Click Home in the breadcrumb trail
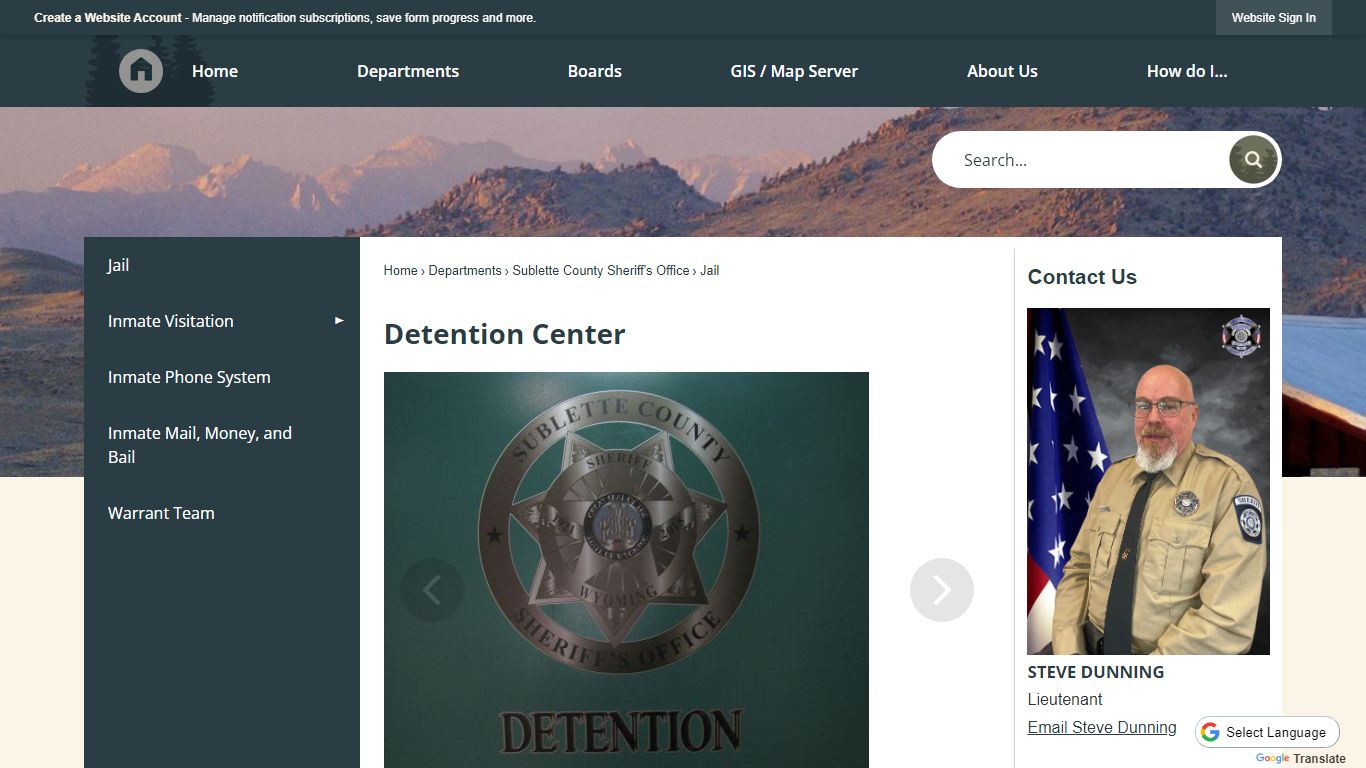1366x768 pixels. coord(400,270)
